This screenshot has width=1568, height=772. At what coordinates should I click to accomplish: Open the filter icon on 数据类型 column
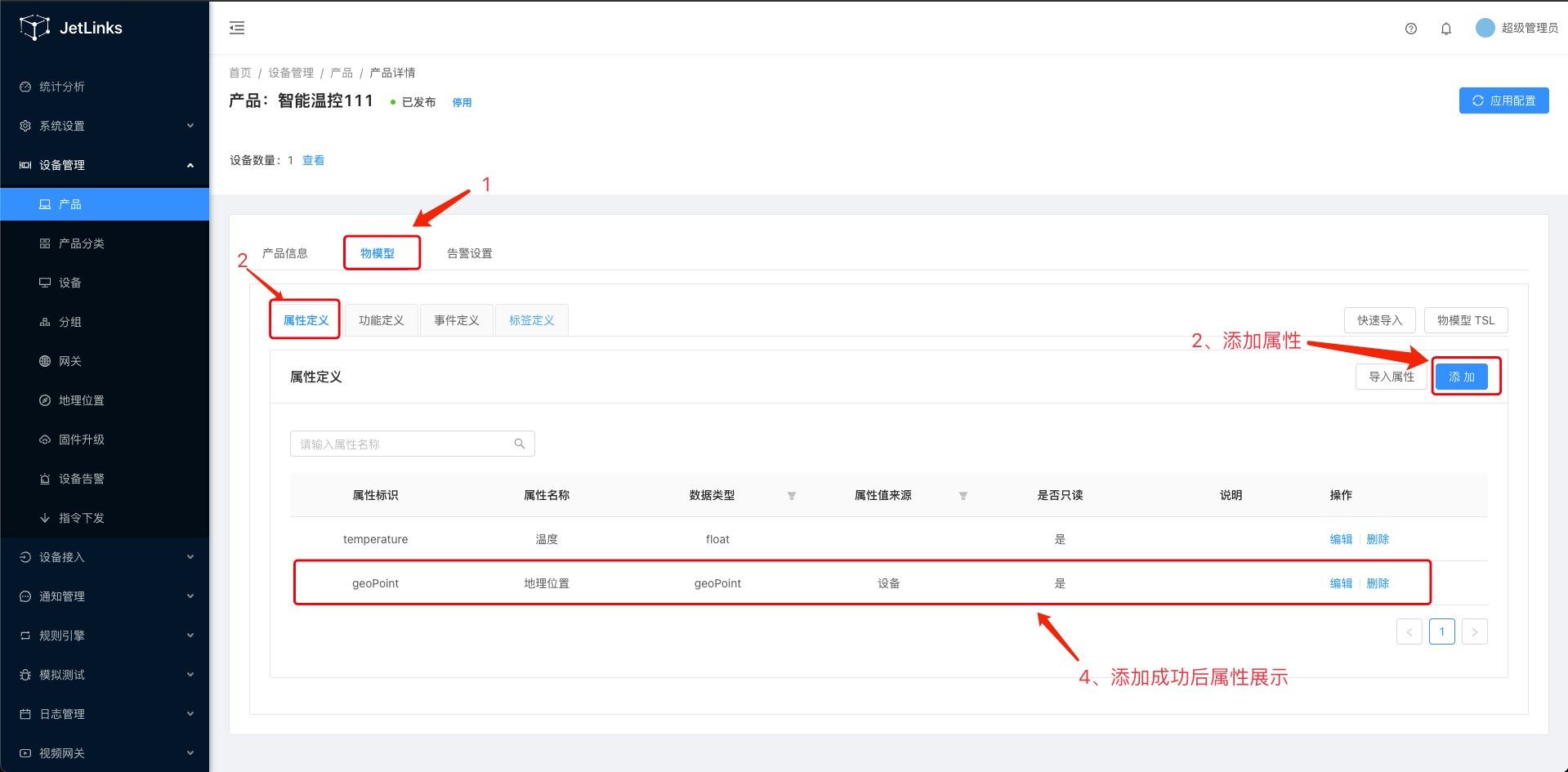(x=791, y=496)
